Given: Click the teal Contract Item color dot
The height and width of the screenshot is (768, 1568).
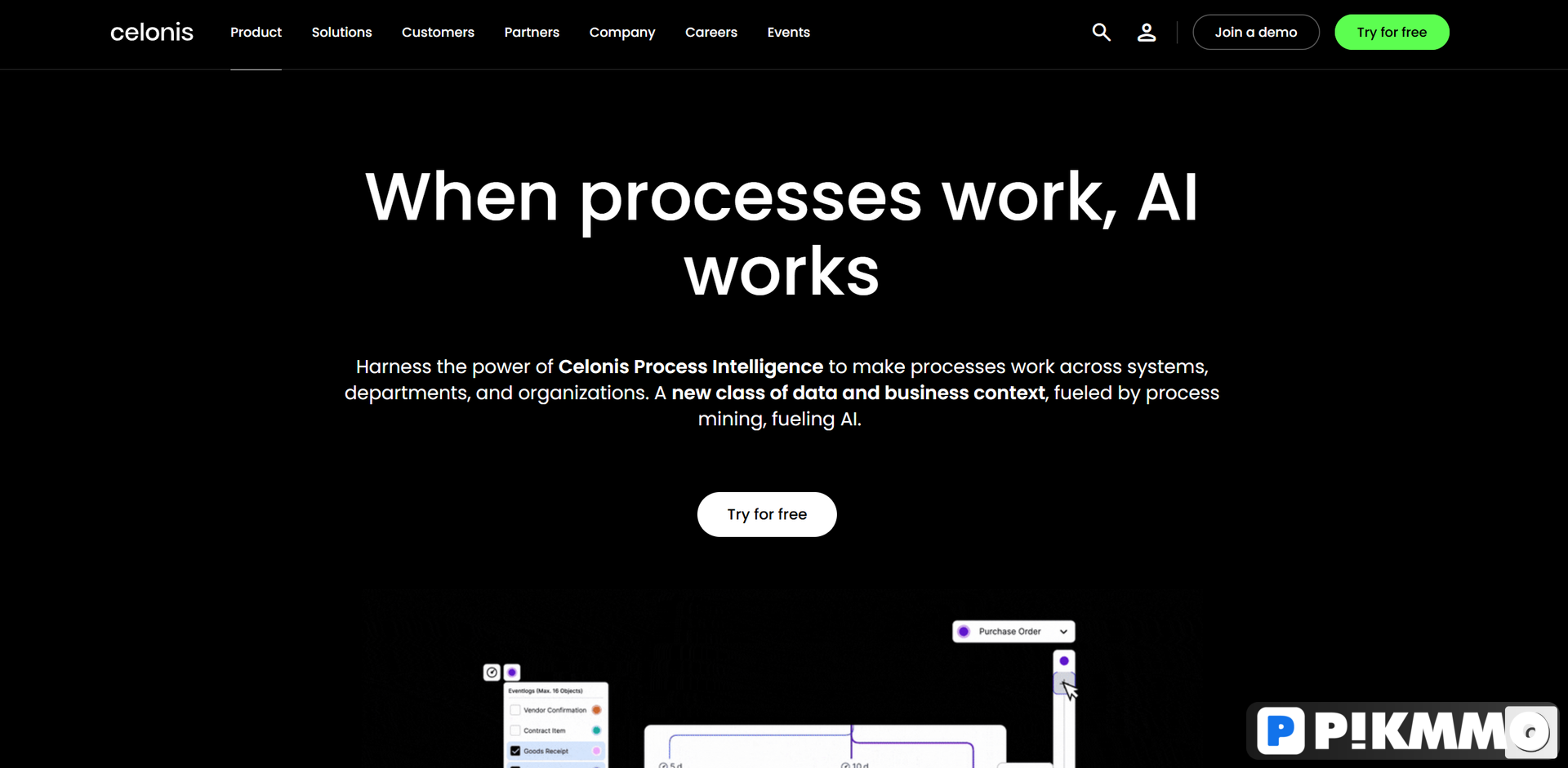Looking at the screenshot, I should pyautogui.click(x=596, y=730).
